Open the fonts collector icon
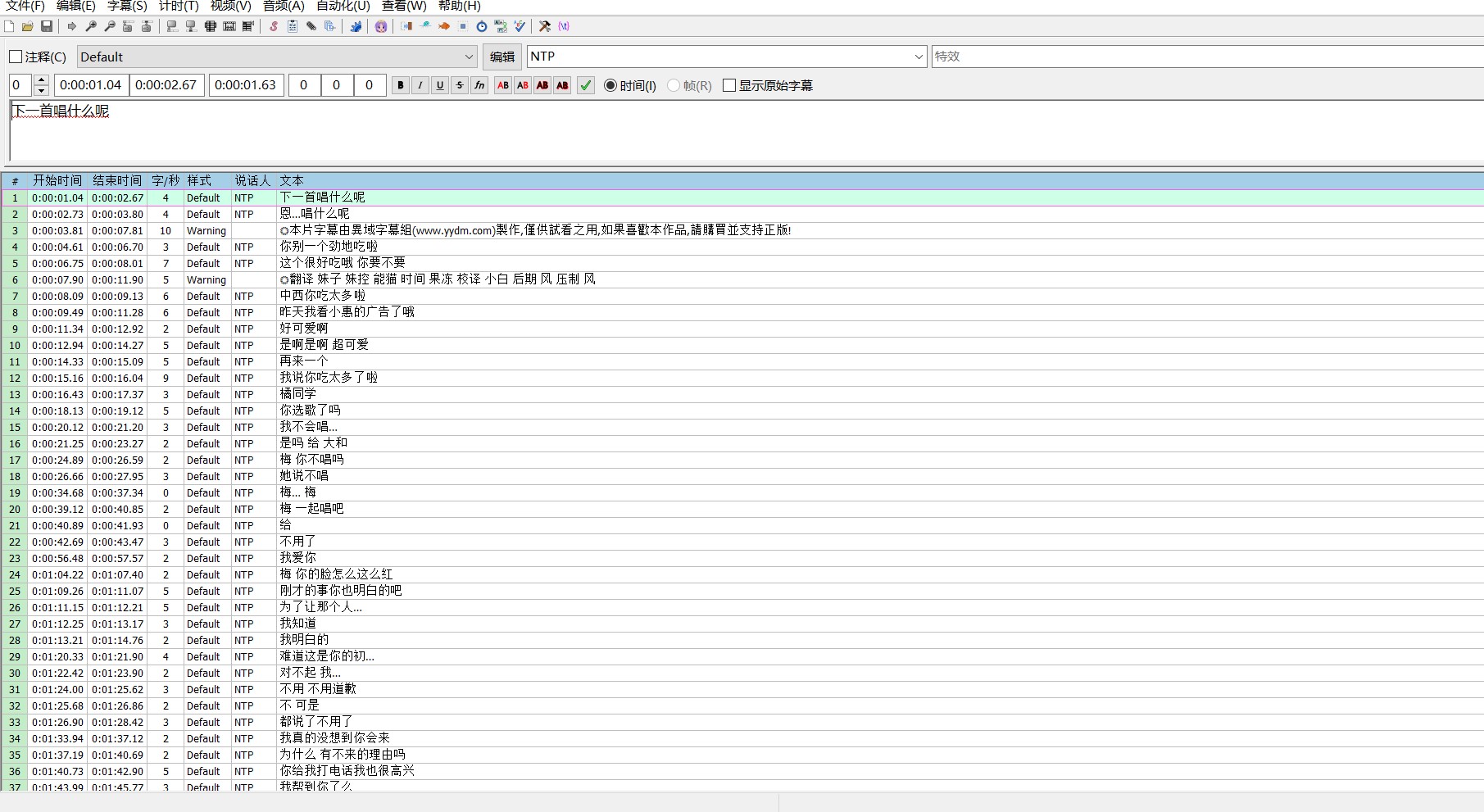The image size is (1484, 812). pos(330,26)
